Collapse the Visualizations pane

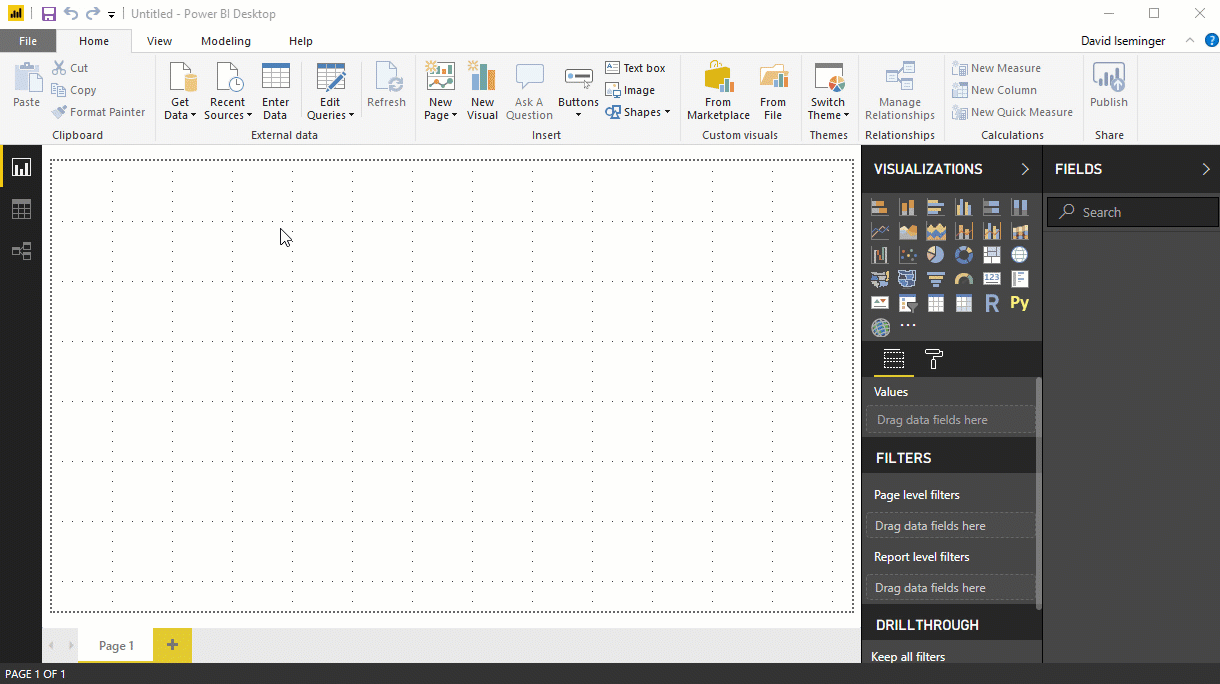tap(1025, 169)
